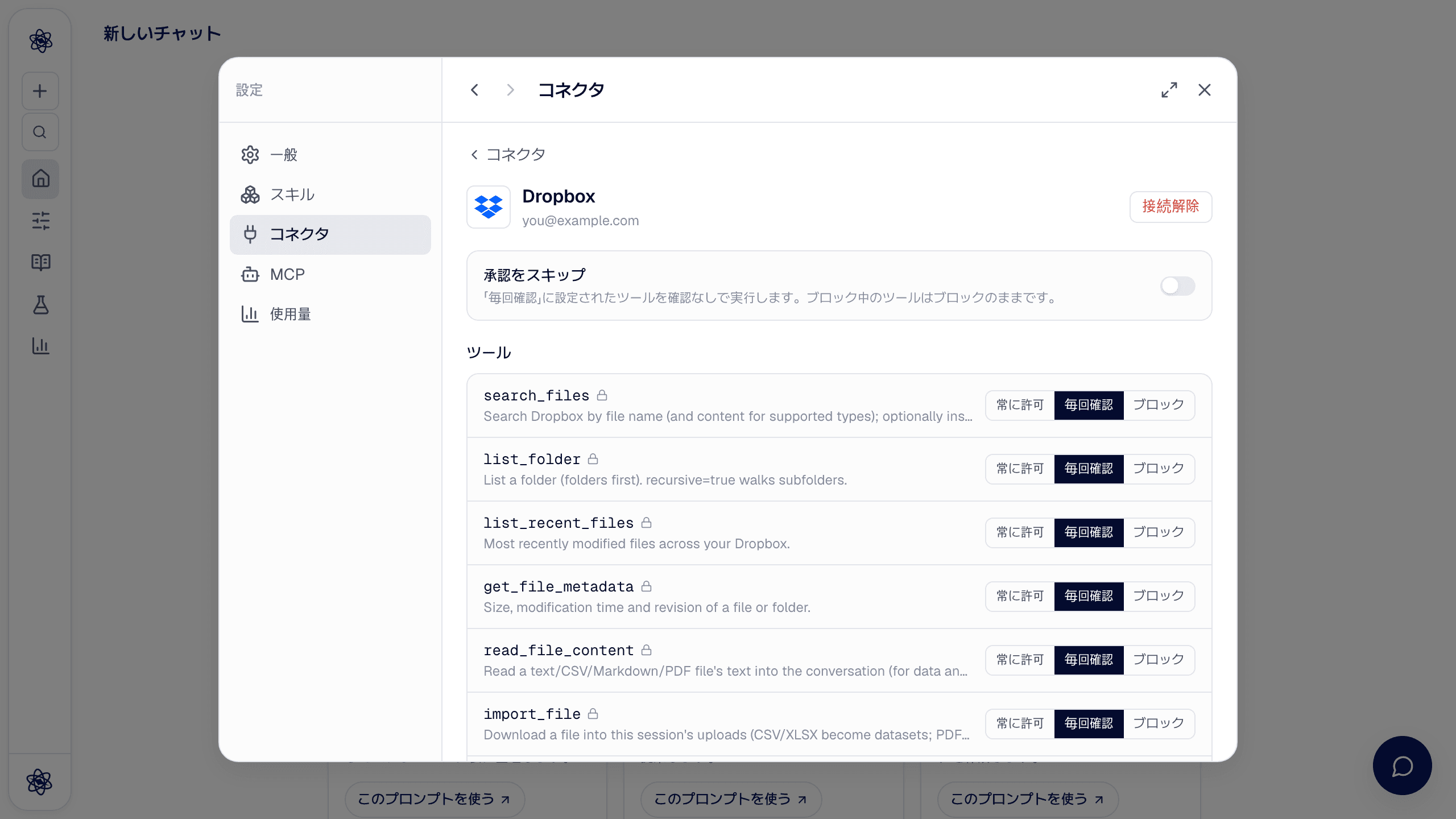Open the 一般 settings section
Viewport: 1456px width, 819px height.
330,155
